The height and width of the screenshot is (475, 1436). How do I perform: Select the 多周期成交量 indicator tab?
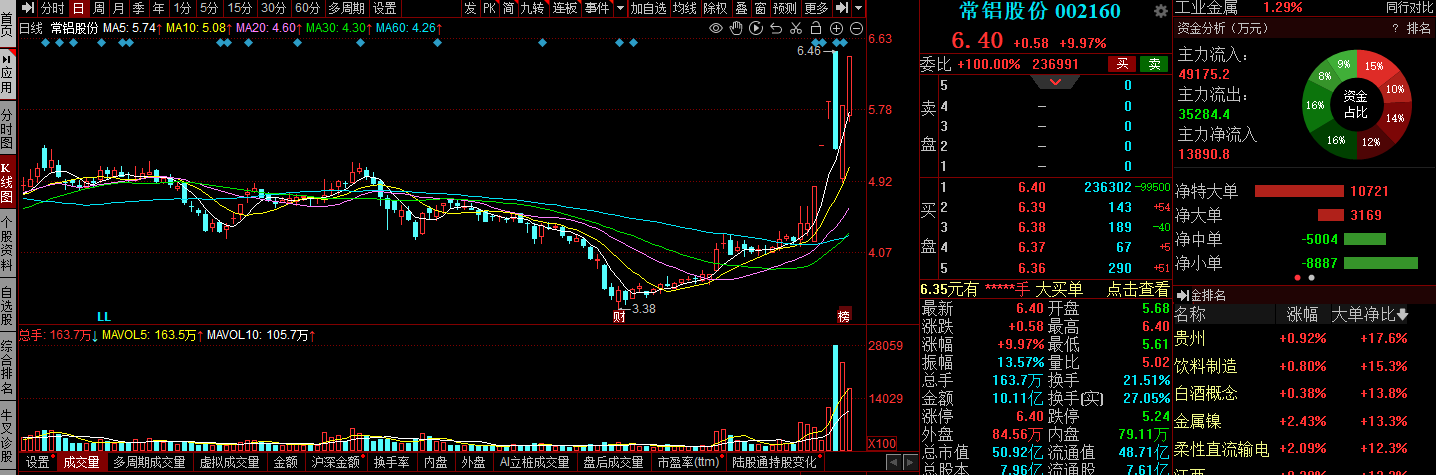[x=150, y=462]
